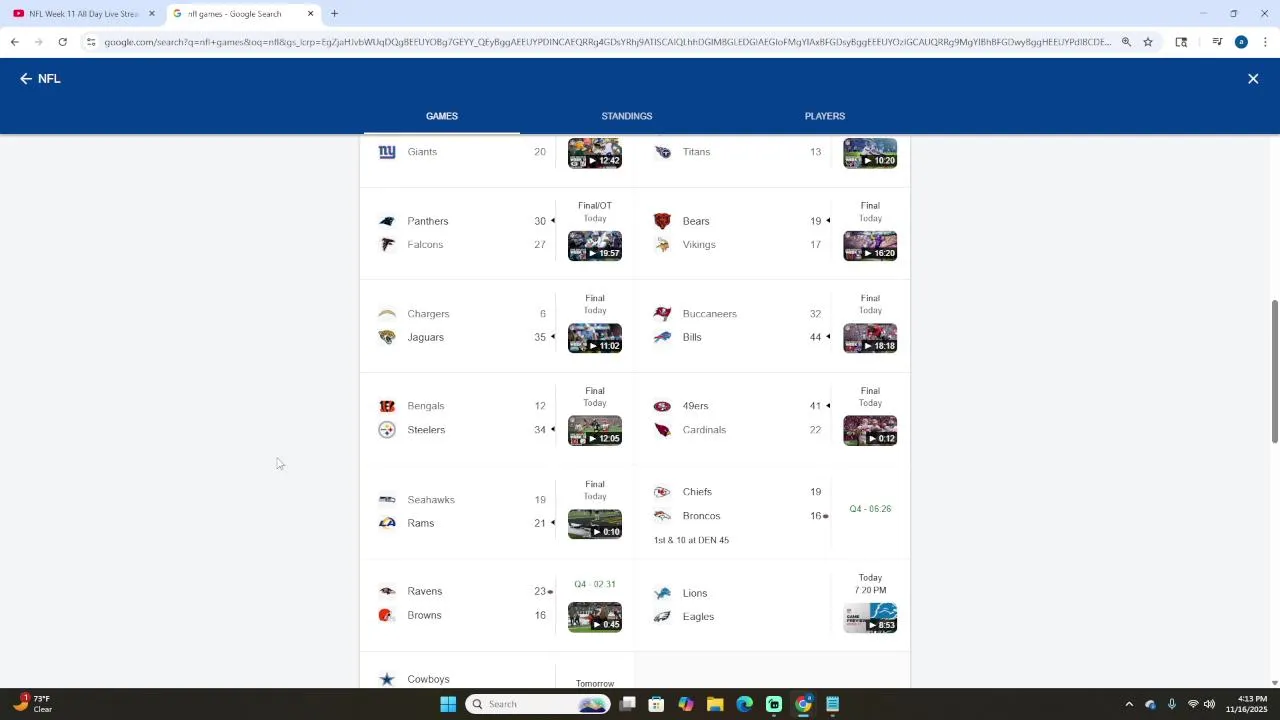Play Bears vs Vikings 16:20 highlights

tap(870, 245)
